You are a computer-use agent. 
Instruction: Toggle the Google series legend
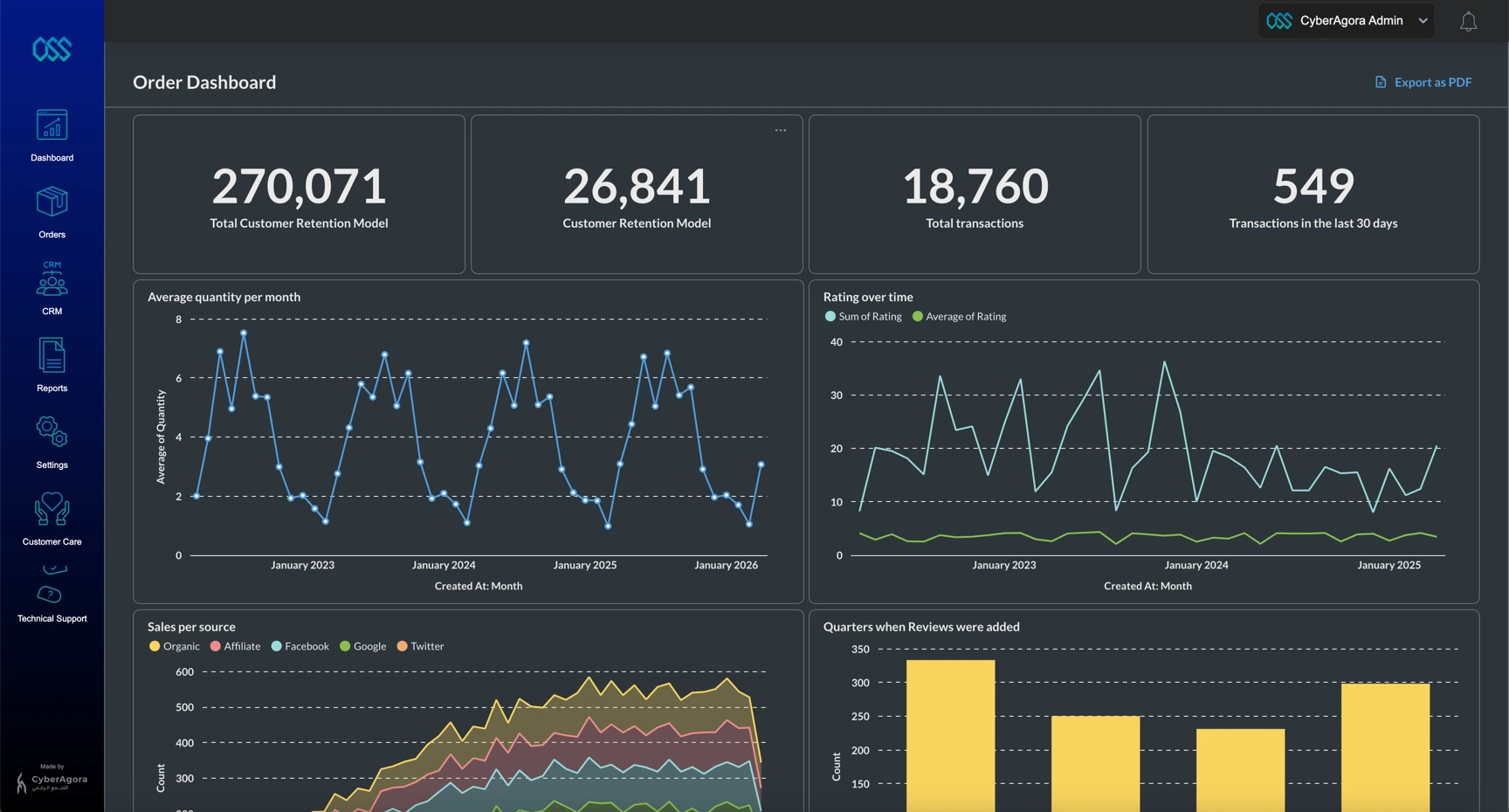362,646
